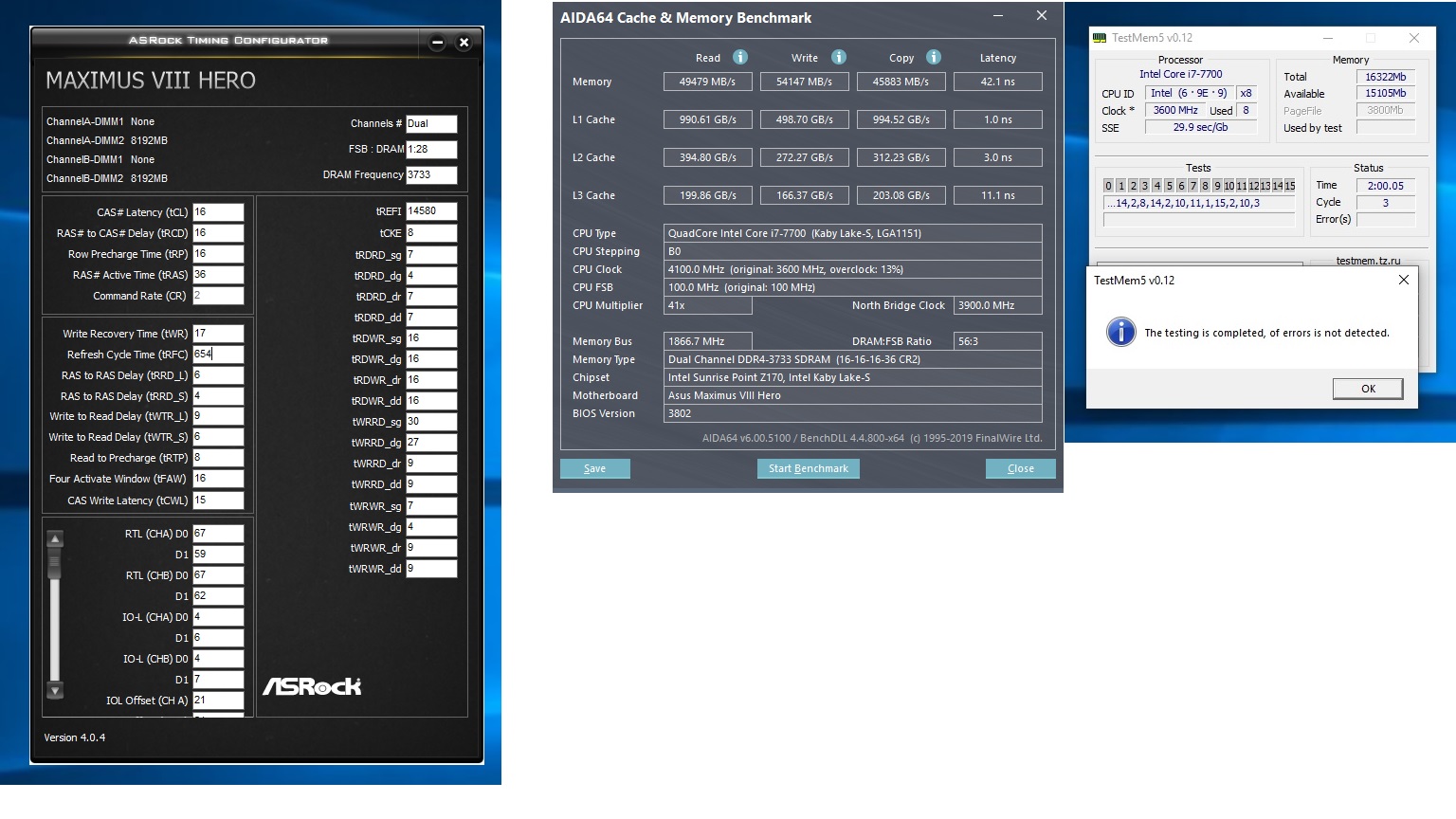Start Benchmark in AIDA64
The height and width of the screenshot is (819, 1456).
click(809, 468)
